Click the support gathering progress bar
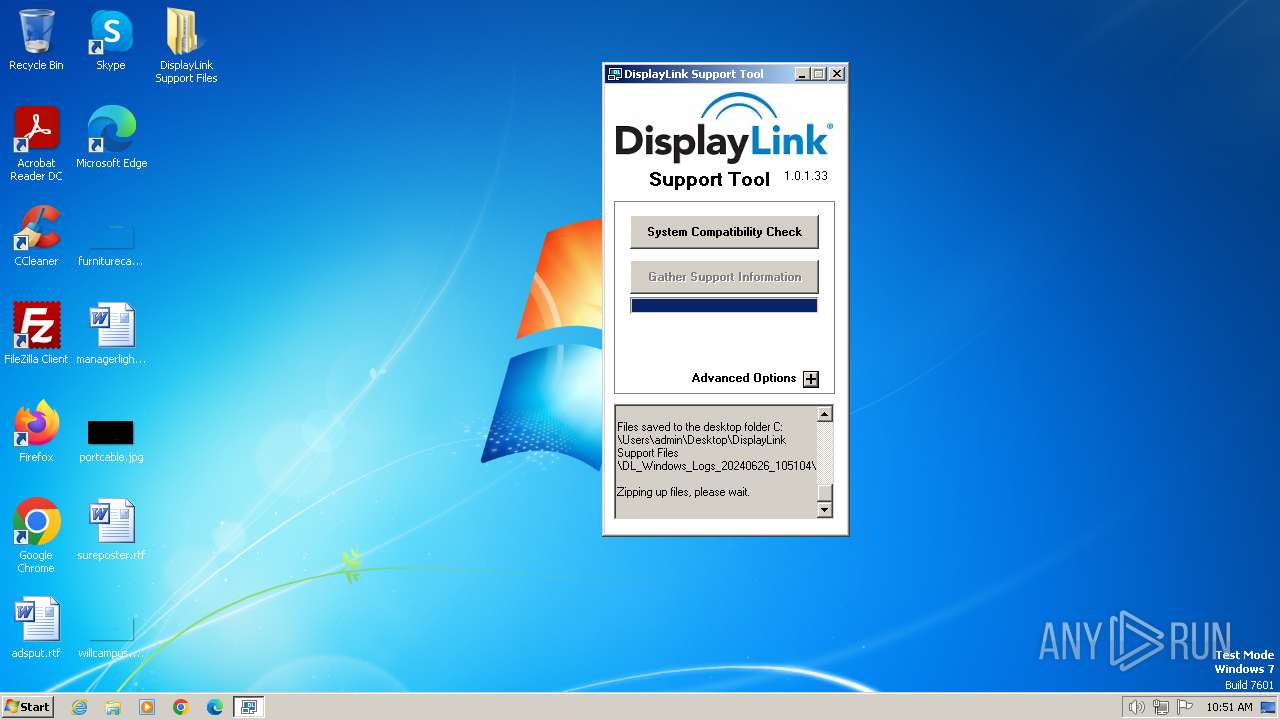The width and height of the screenshot is (1280, 720). [724, 306]
